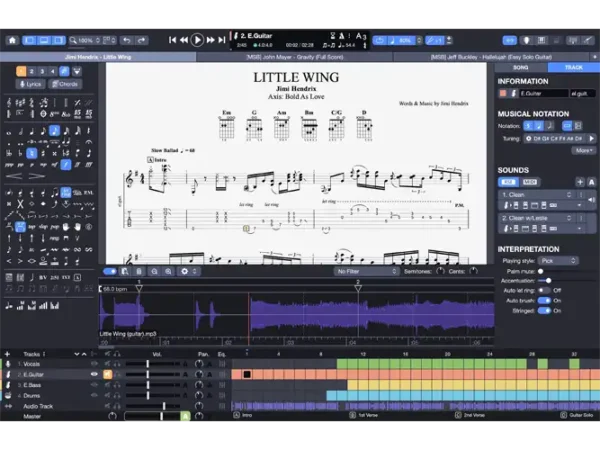Screen dimensions: 600x450
Task: Open the Chords dialog
Action: click(65, 84)
